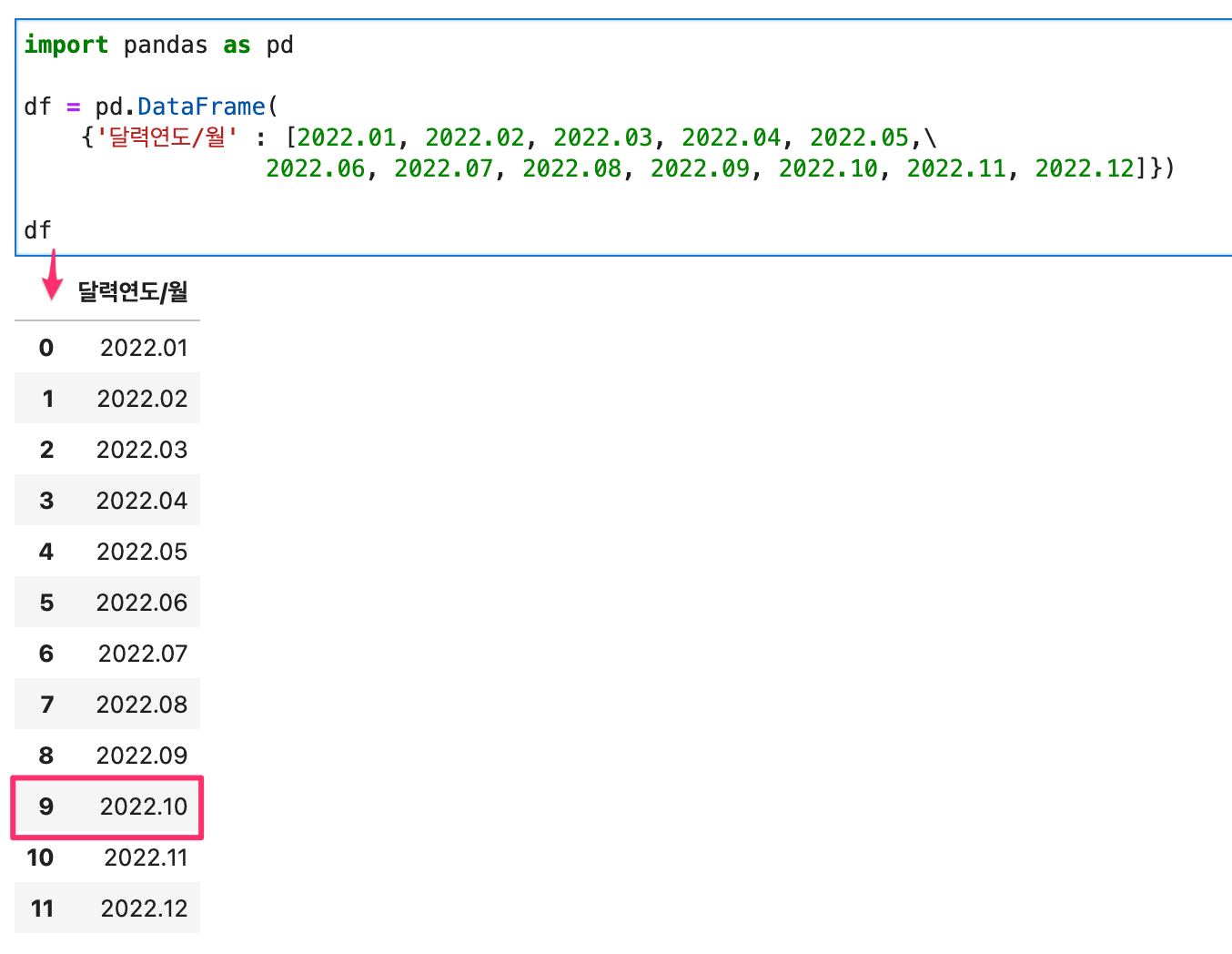
Task: Click row index 4 in the dataframe
Action: click(x=46, y=552)
